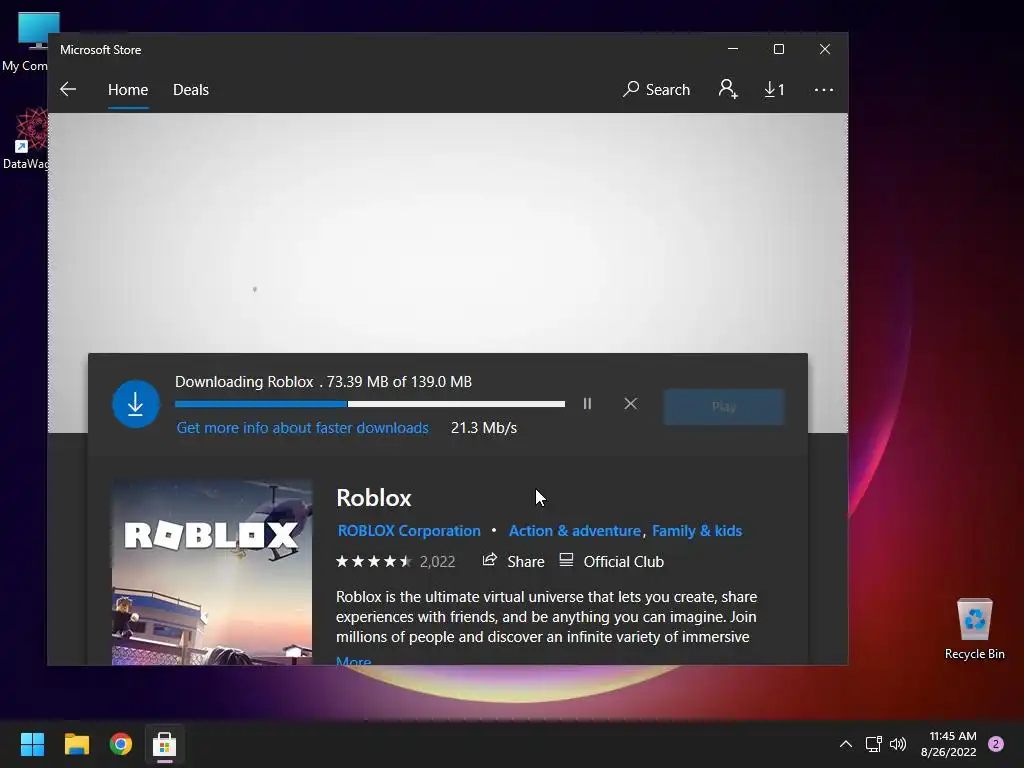Click the Roblox app title text
Screen dimensions: 1024x768
tap(374, 498)
